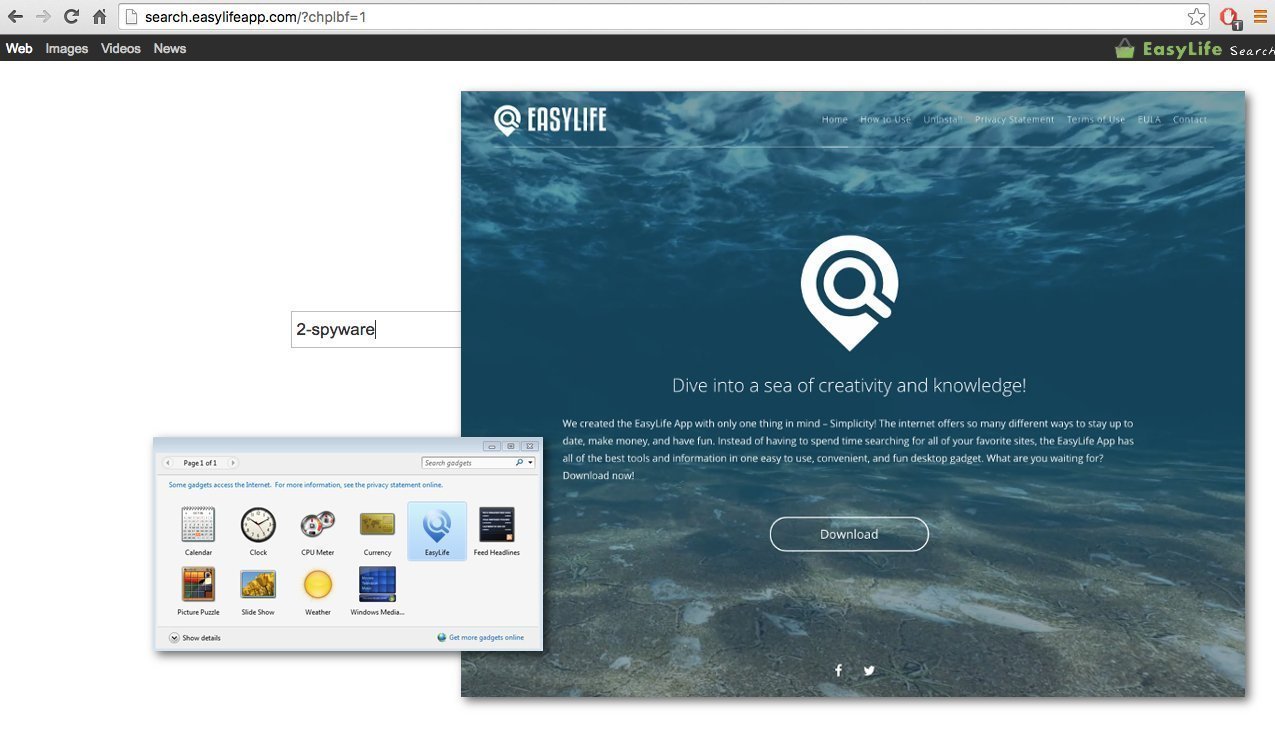Image resolution: width=1275 pixels, height=755 pixels.
Task: Maximize the gadgets window
Action: 510,446
